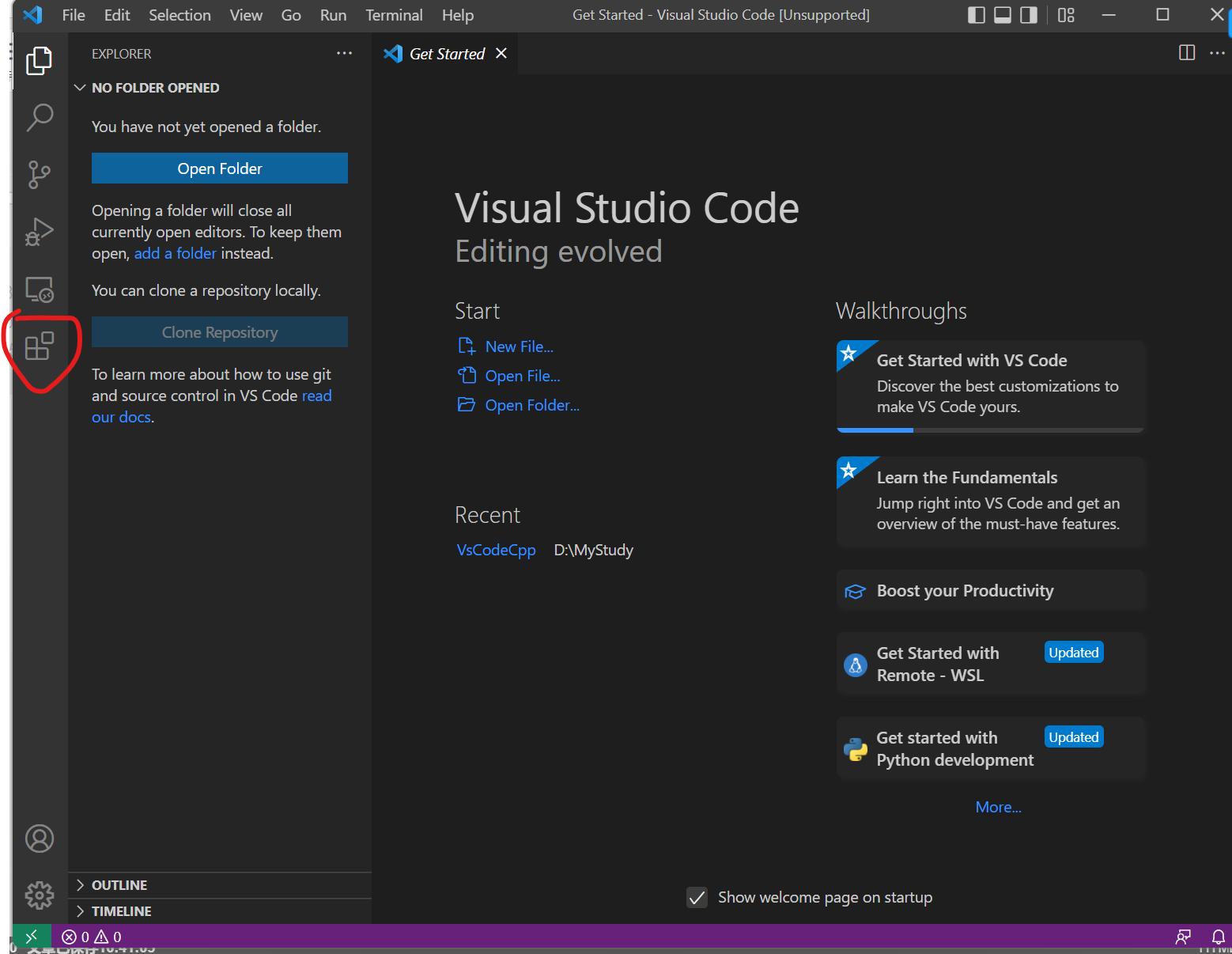Open the Help menu
The image size is (1232, 954).
pos(458,15)
